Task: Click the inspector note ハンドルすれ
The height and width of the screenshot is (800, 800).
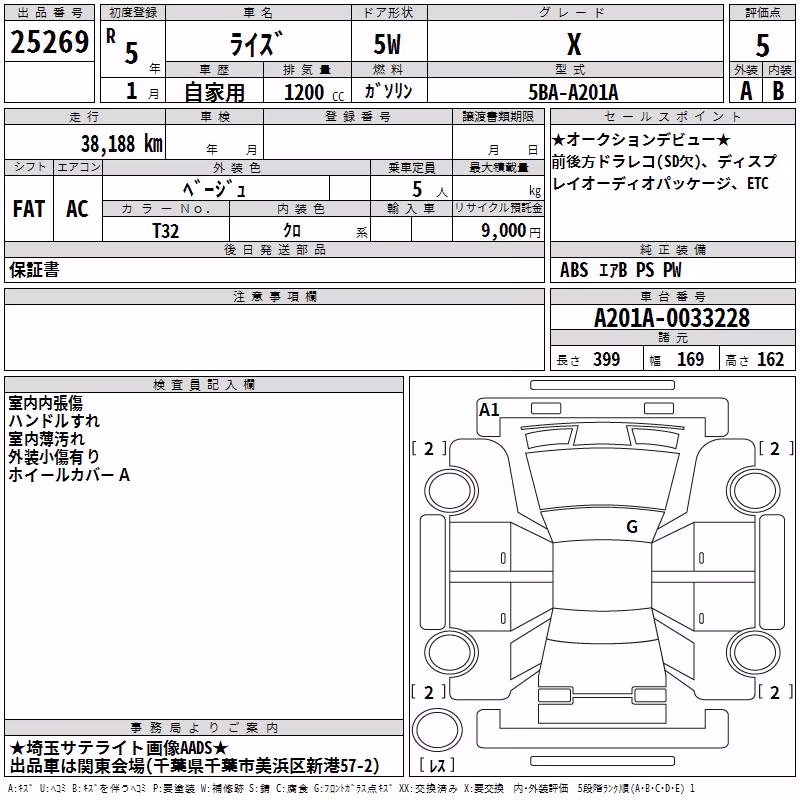Action: click(x=54, y=421)
